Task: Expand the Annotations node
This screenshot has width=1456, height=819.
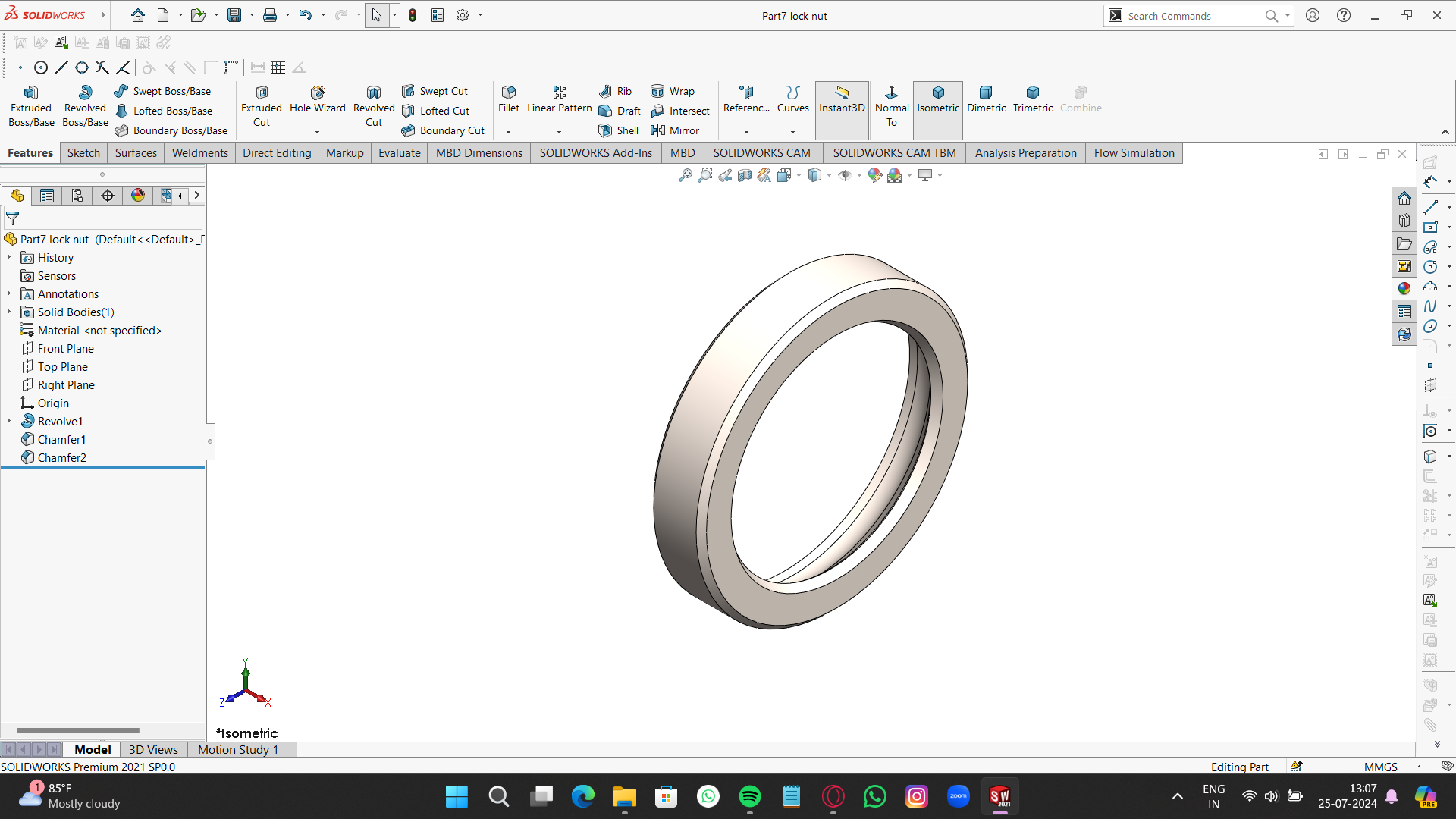Action: coord(9,294)
